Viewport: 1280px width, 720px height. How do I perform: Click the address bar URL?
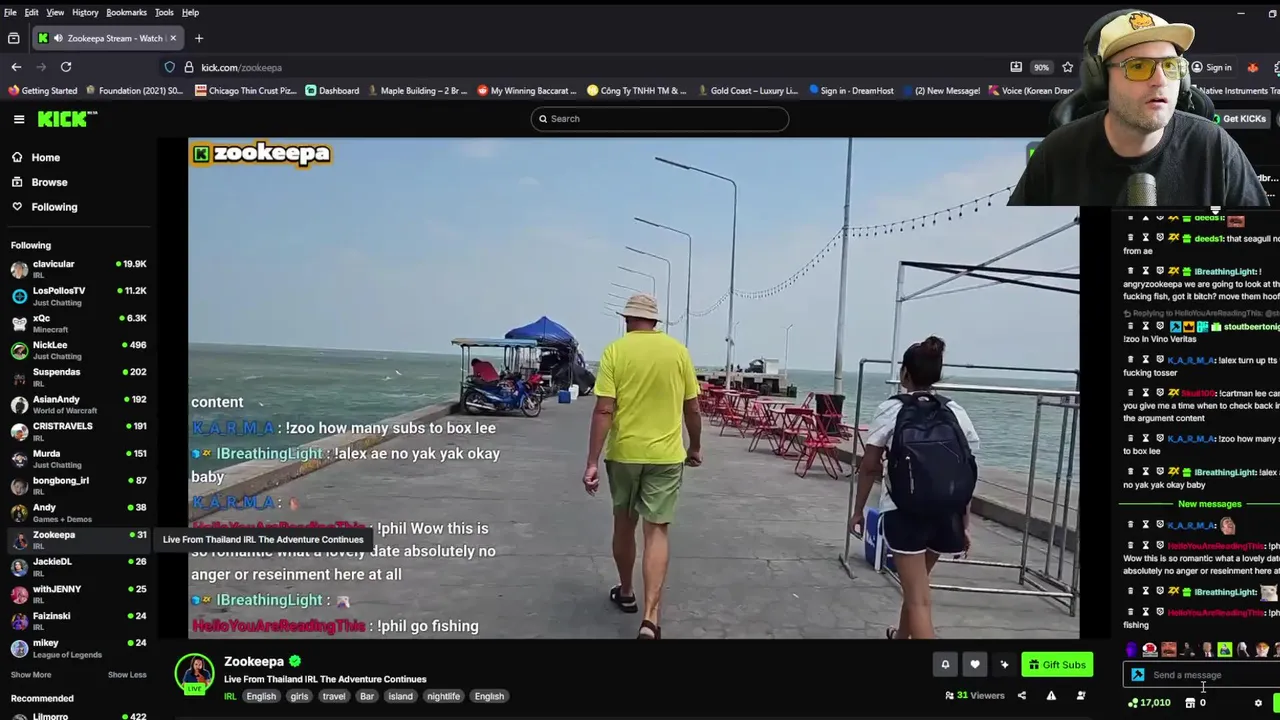[x=241, y=68]
